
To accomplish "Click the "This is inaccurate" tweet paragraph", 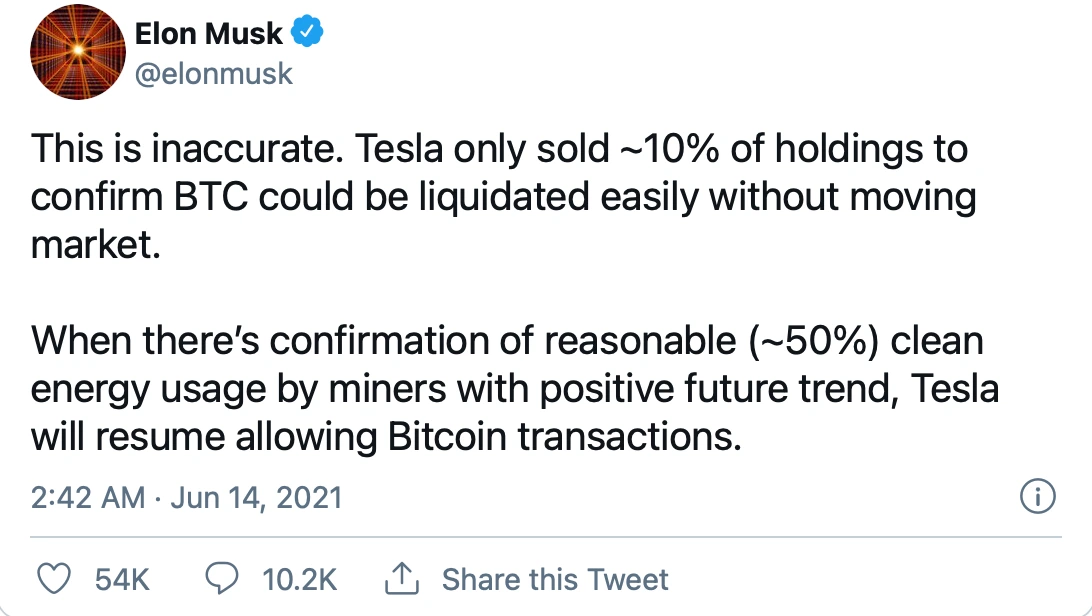I will (x=503, y=196).
